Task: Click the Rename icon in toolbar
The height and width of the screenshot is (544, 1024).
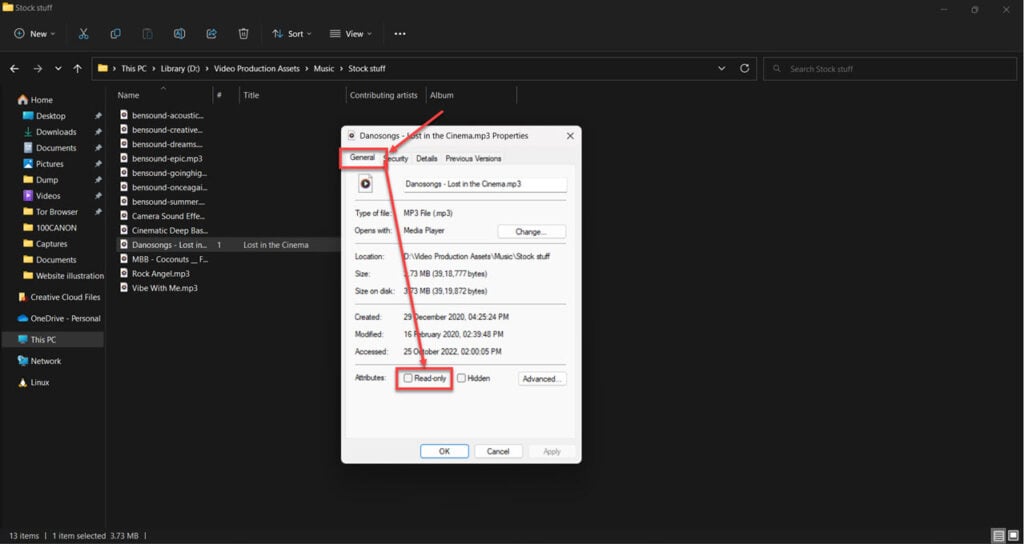Action: 179,34
